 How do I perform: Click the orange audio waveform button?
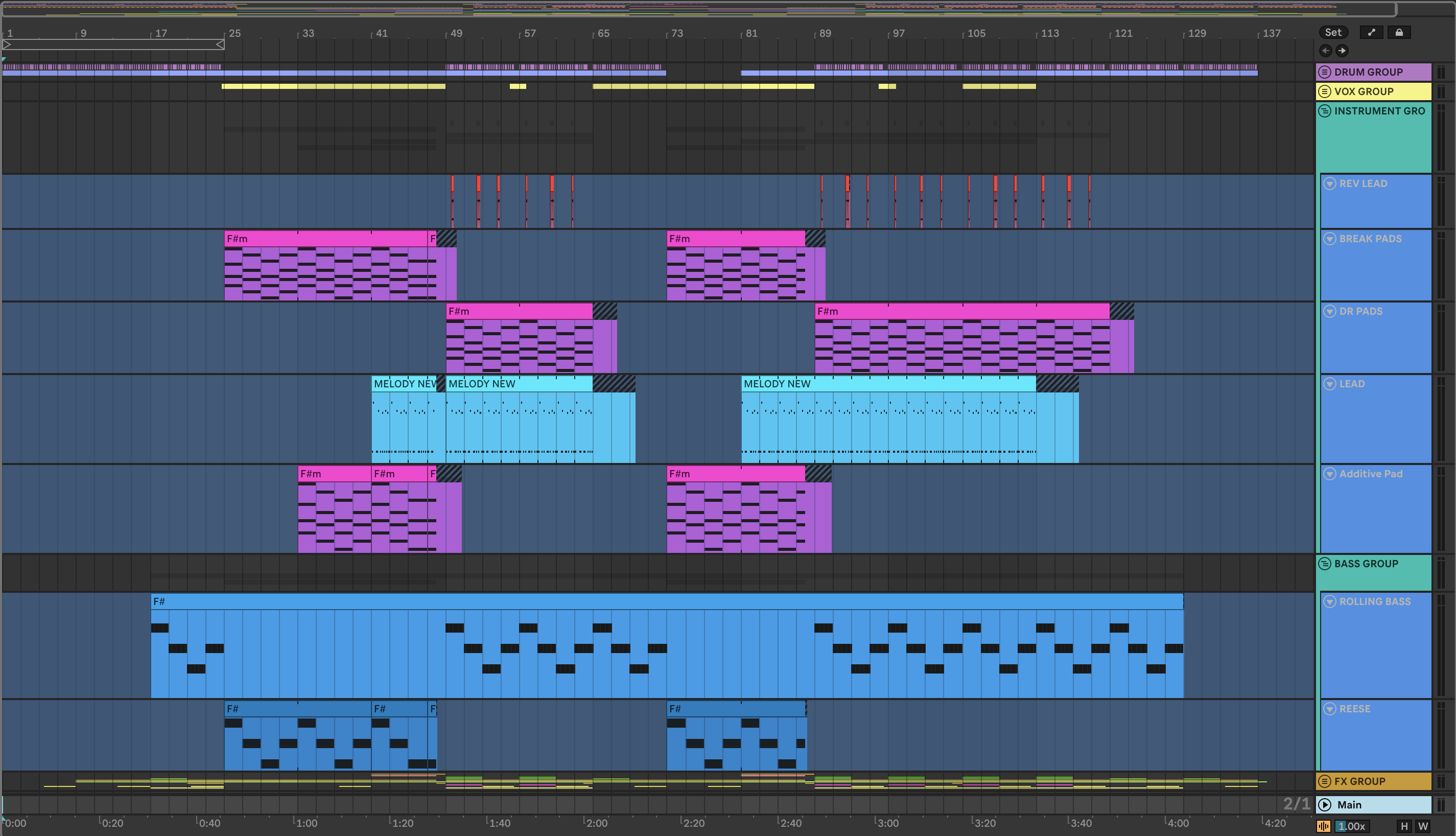point(1324,826)
